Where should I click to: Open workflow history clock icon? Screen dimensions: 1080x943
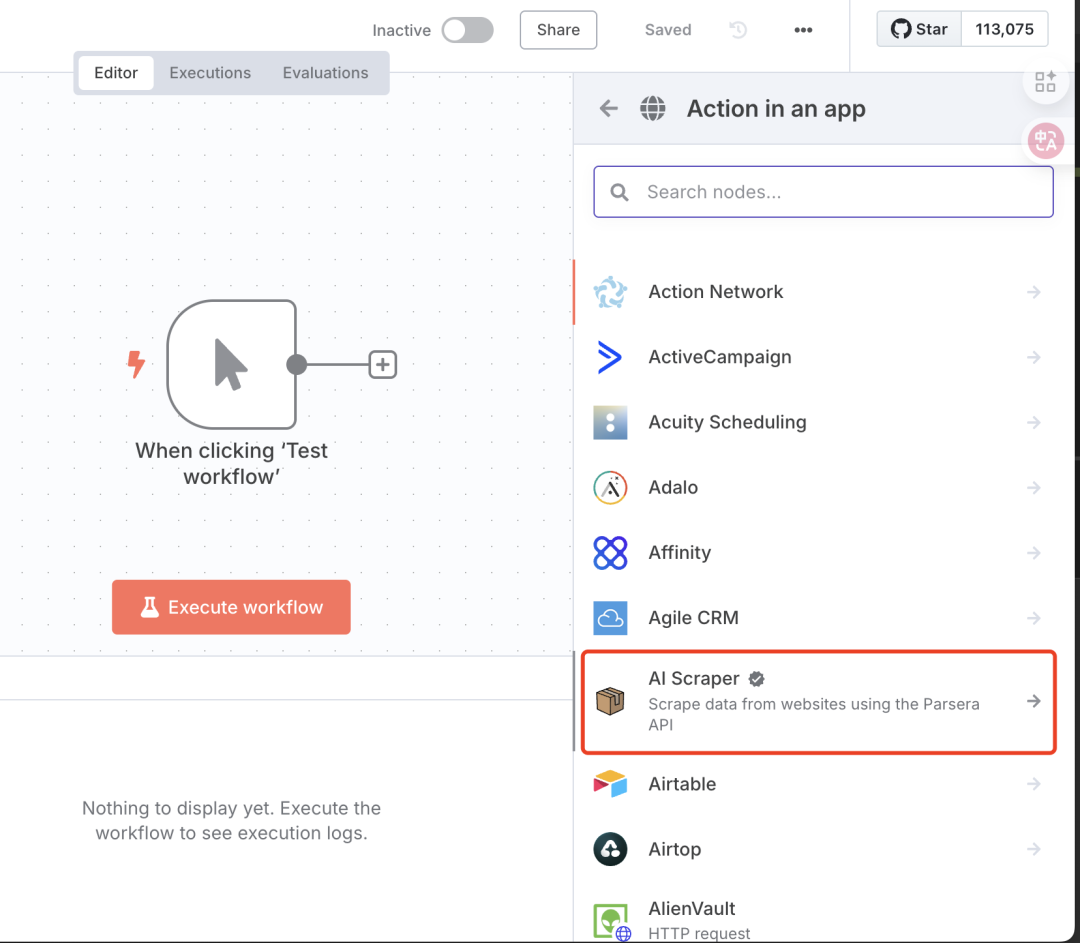tap(738, 30)
